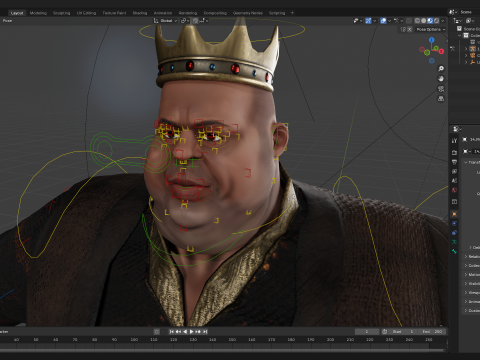This screenshot has width=480, height=360.
Task: Jump to the timeline end frame
Action: coord(205,332)
